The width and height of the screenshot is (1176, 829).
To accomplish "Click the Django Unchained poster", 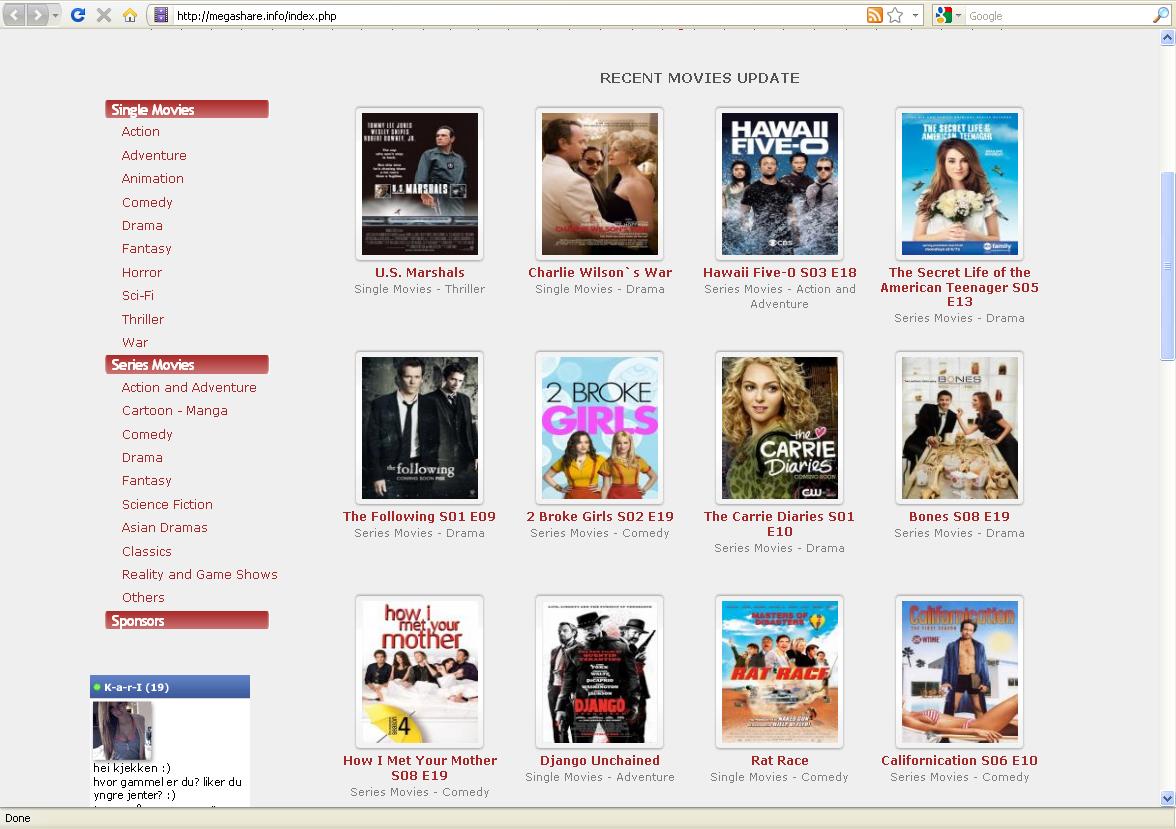I will (x=599, y=671).
